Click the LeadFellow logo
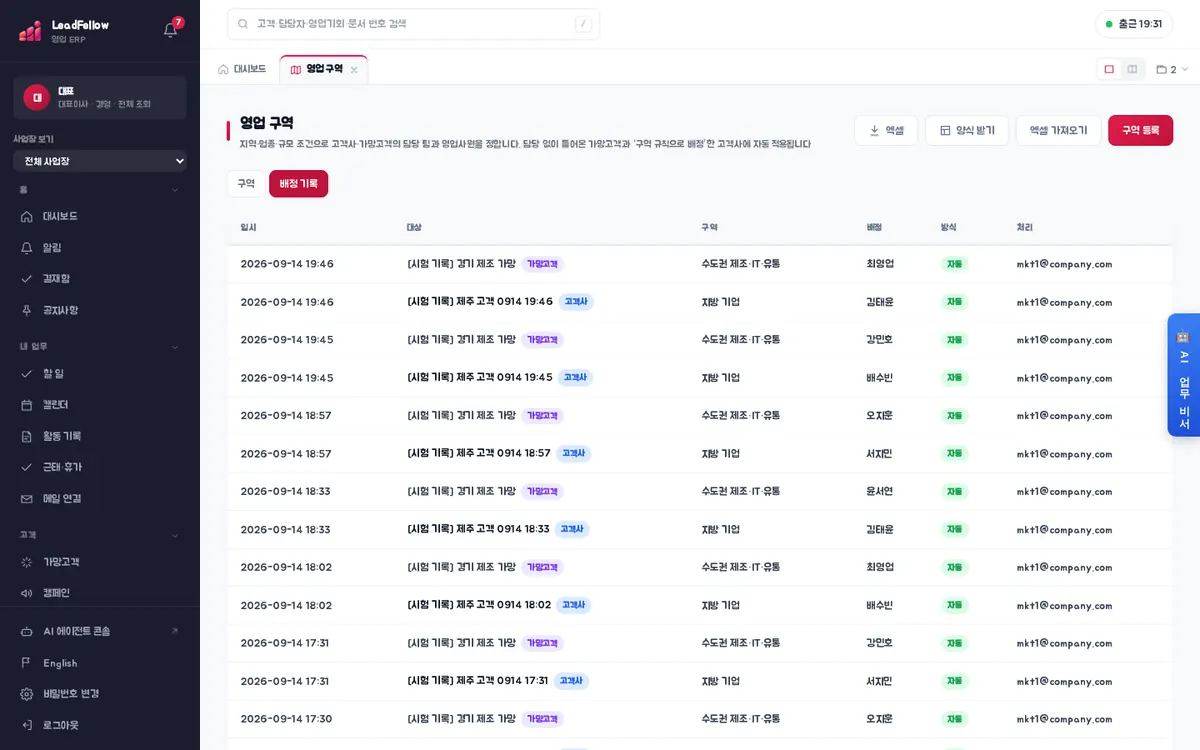This screenshot has height=750, width=1200. coord(64,31)
